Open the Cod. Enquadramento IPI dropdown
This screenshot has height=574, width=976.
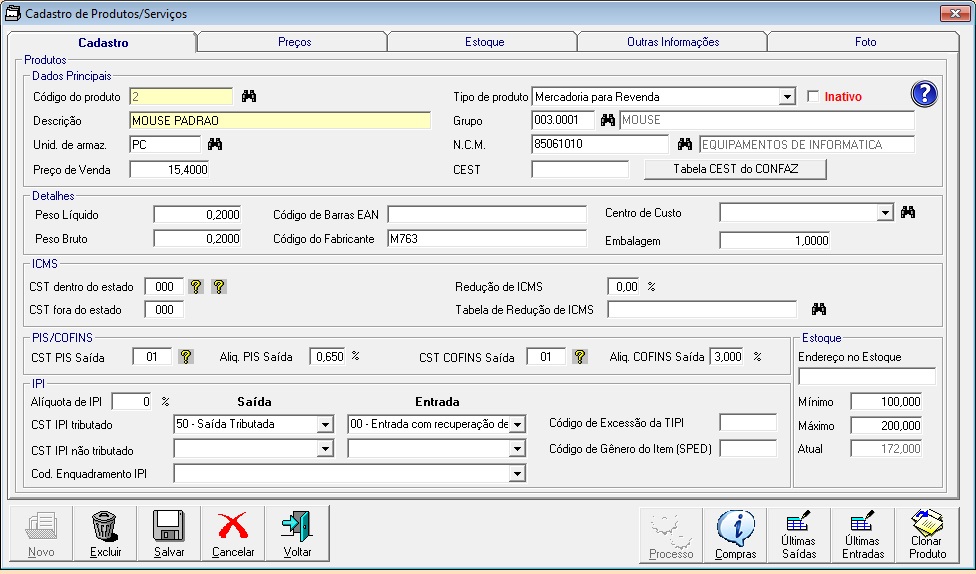[517, 473]
